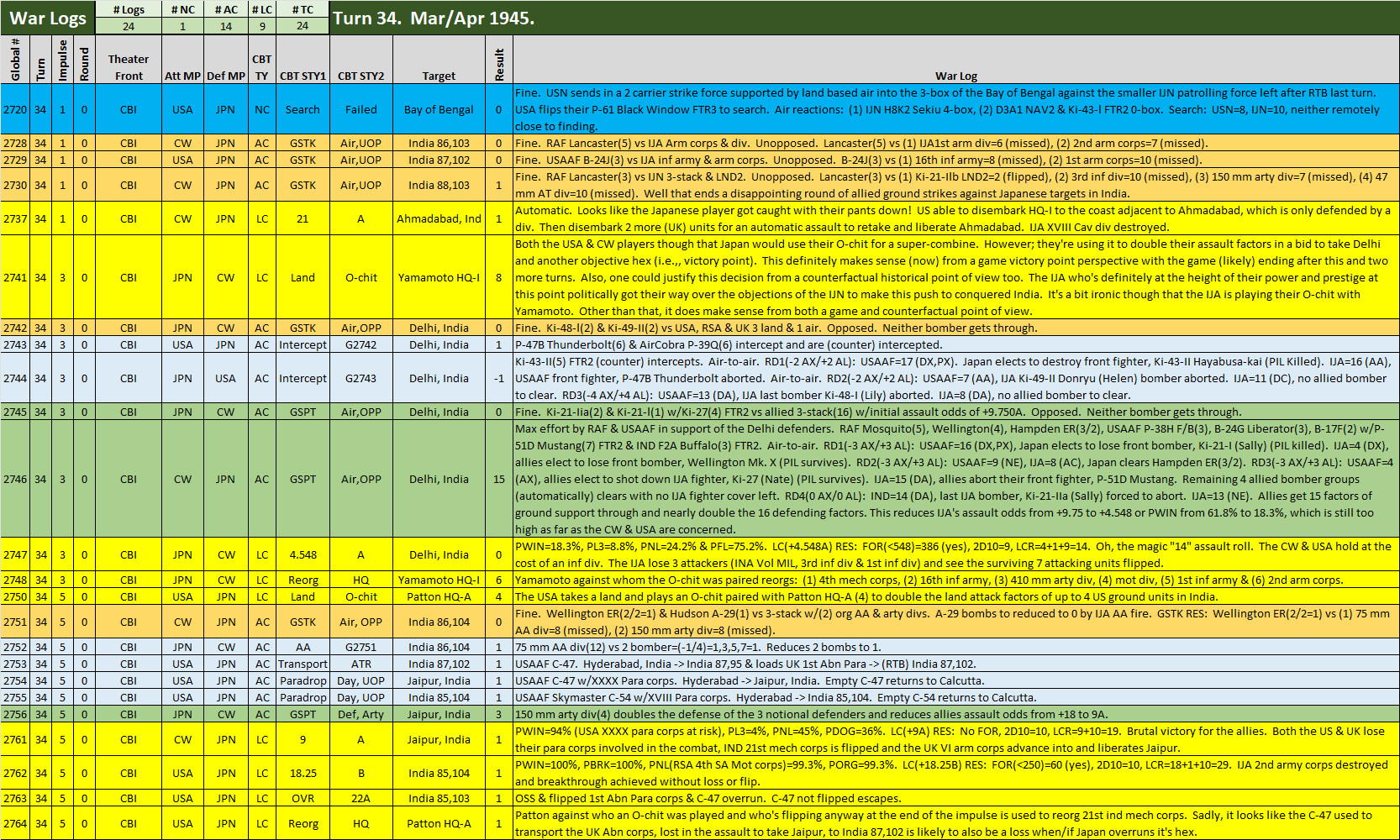Click the "Intercept" cell in row 2743
Image resolution: width=1400 pixels, height=840 pixels.
click(303, 344)
